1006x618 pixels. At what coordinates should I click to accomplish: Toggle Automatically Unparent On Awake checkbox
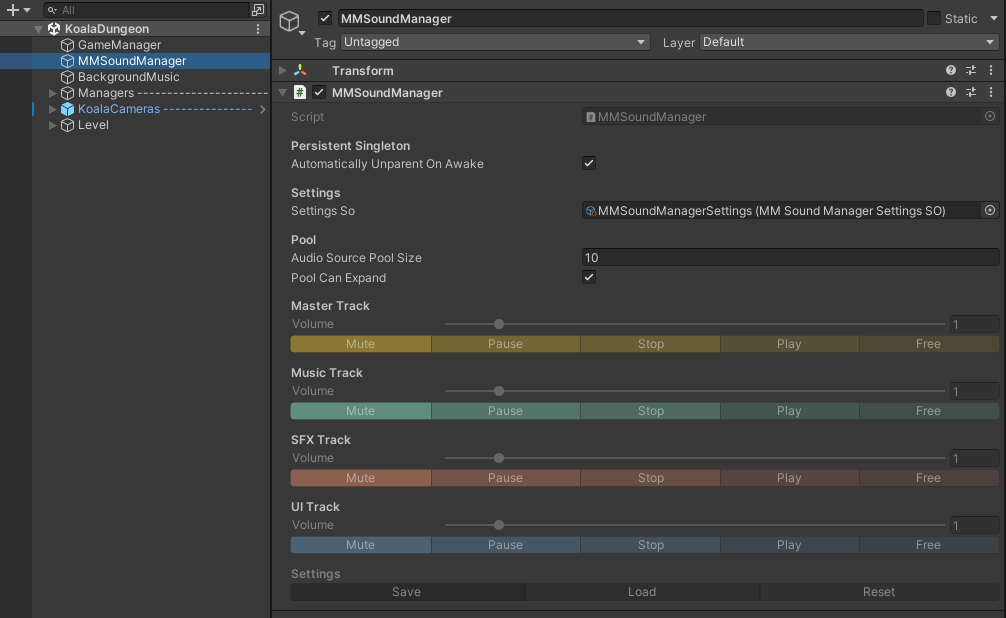pyautogui.click(x=588, y=163)
